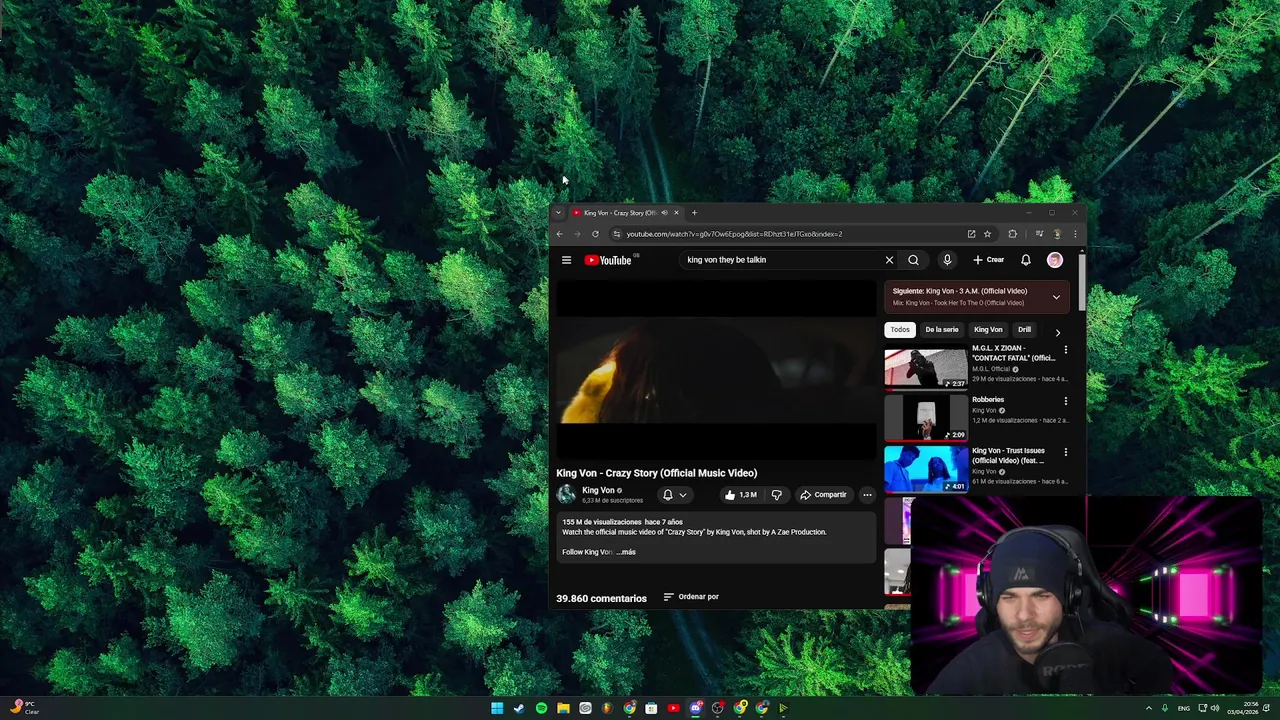Open Chrome three-dot menu

tap(1075, 234)
